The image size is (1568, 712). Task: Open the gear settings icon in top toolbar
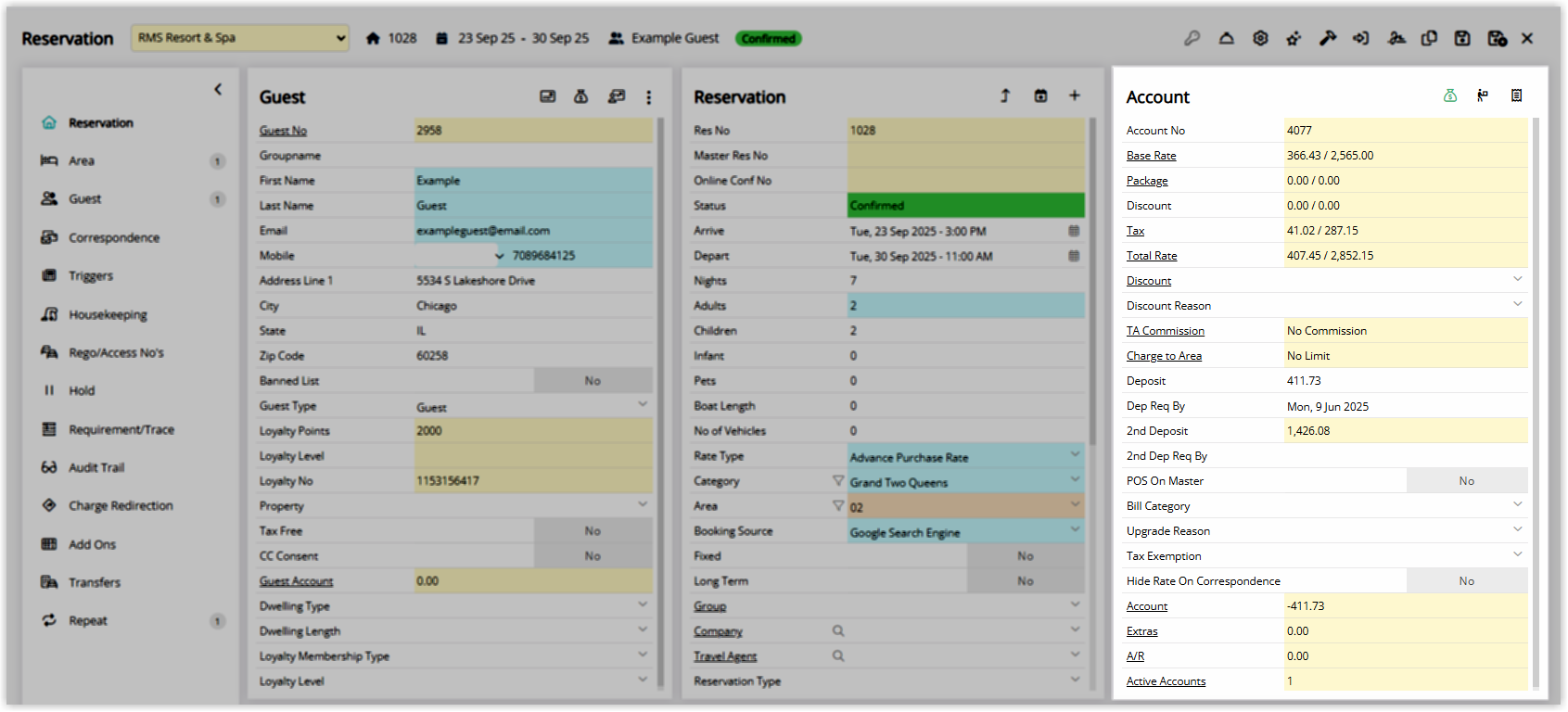tap(1260, 38)
